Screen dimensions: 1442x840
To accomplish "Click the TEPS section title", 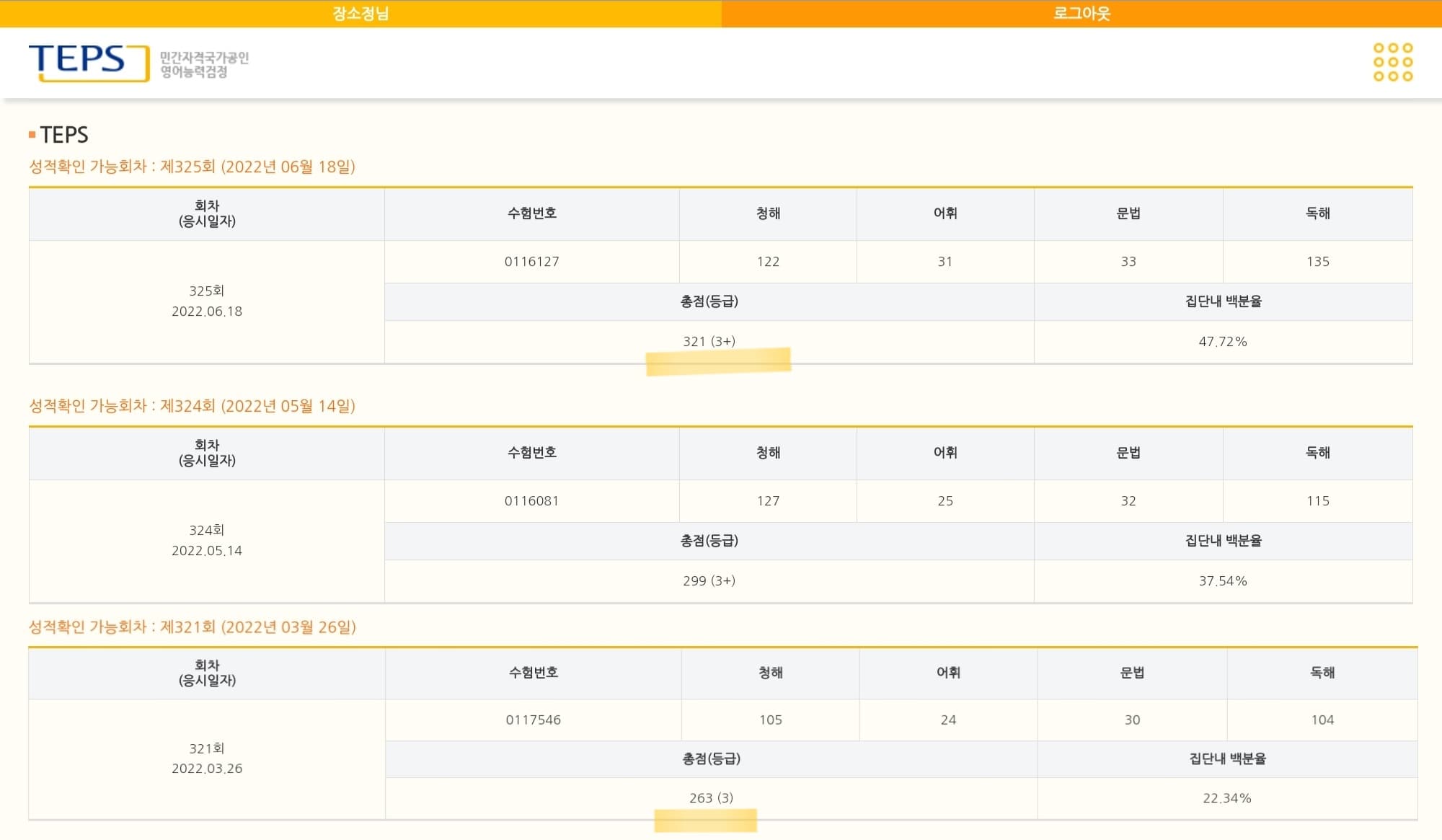I will click(64, 135).
